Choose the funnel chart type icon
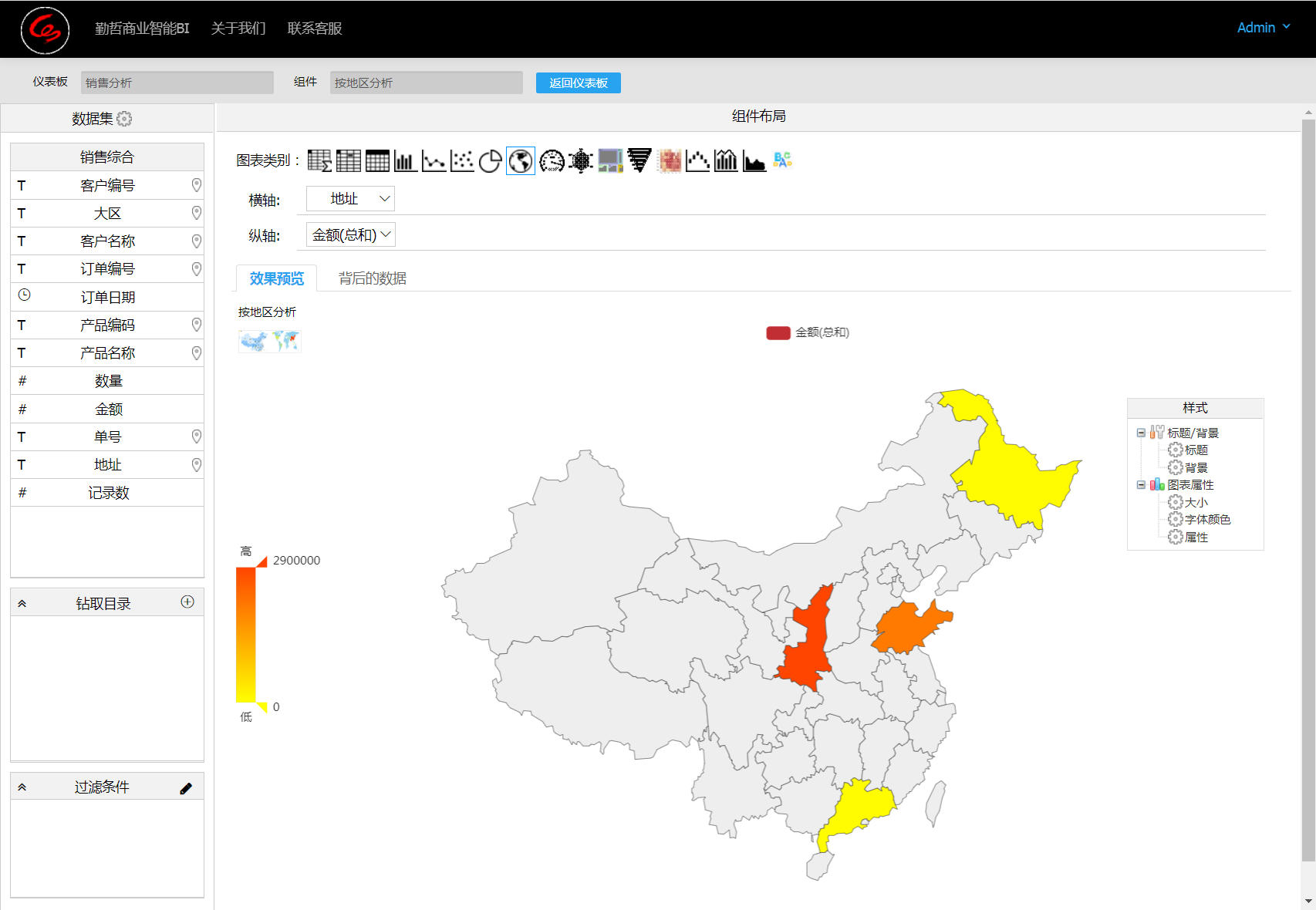Image resolution: width=1316 pixels, height=910 pixels. (639, 160)
